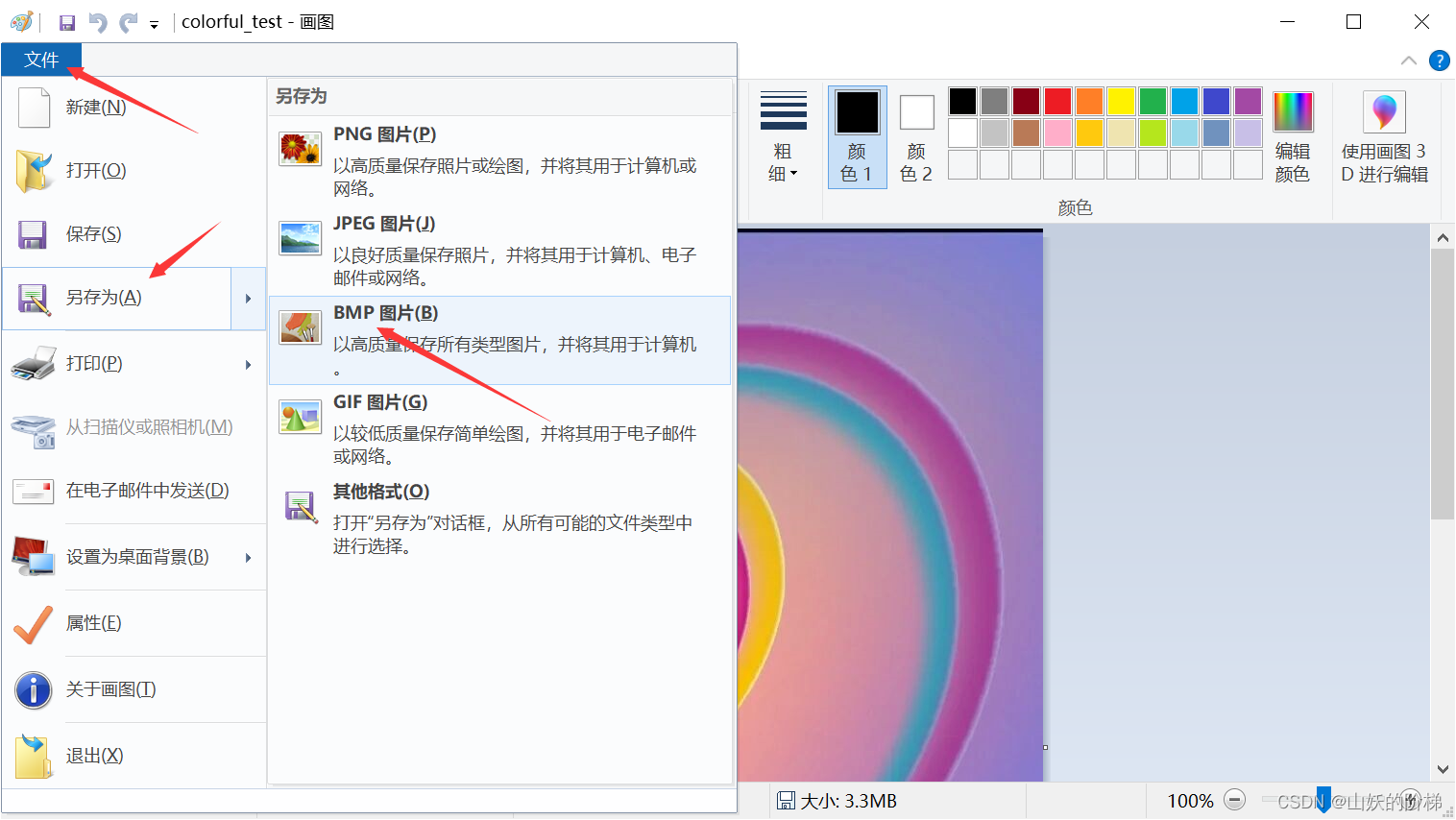Click the Redo arrow in title bar
The image size is (1456, 820).
(x=128, y=22)
